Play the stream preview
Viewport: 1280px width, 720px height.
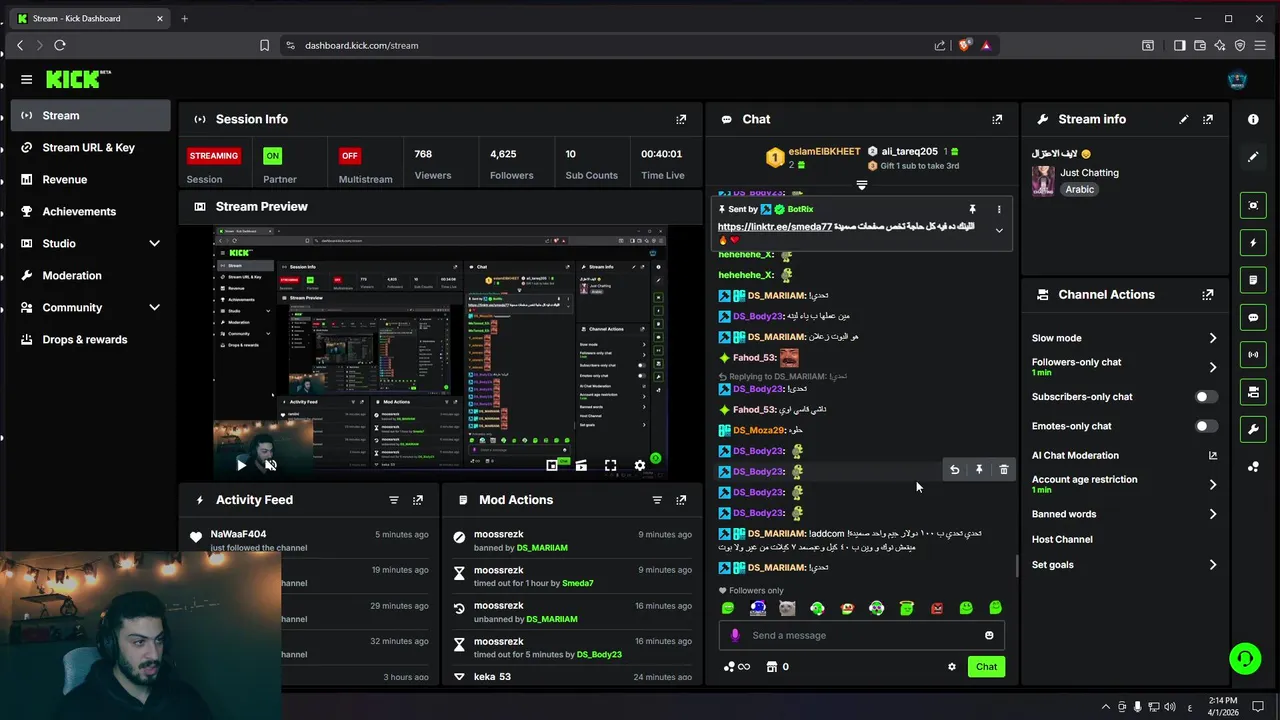click(241, 465)
